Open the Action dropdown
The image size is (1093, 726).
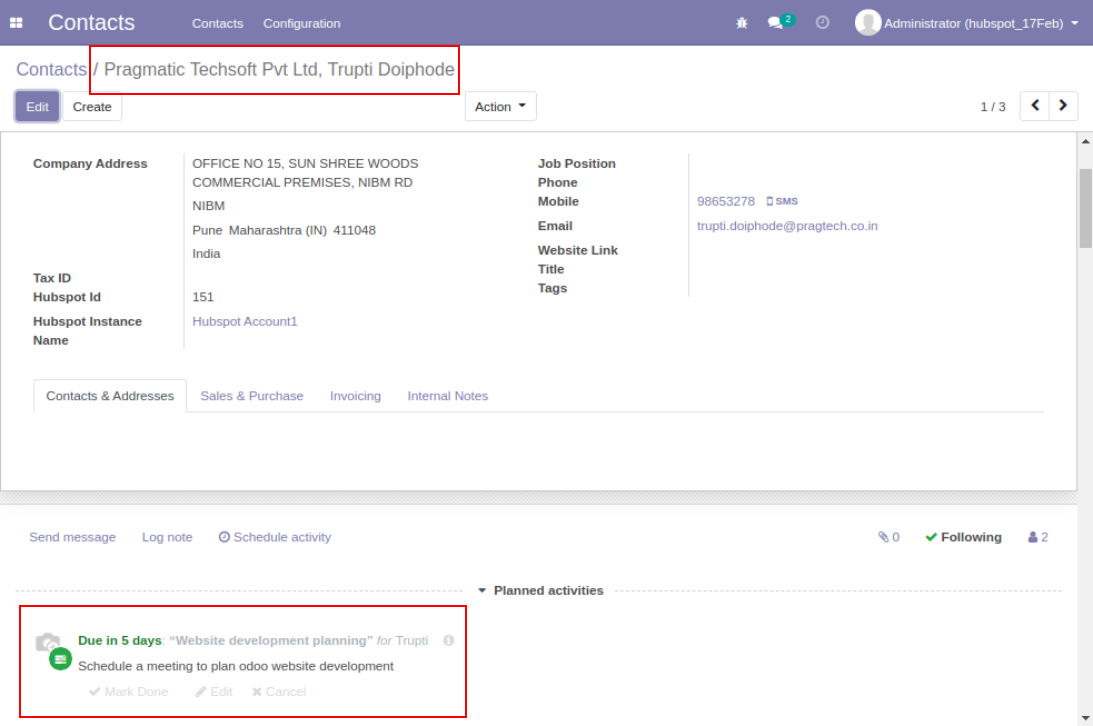(500, 107)
